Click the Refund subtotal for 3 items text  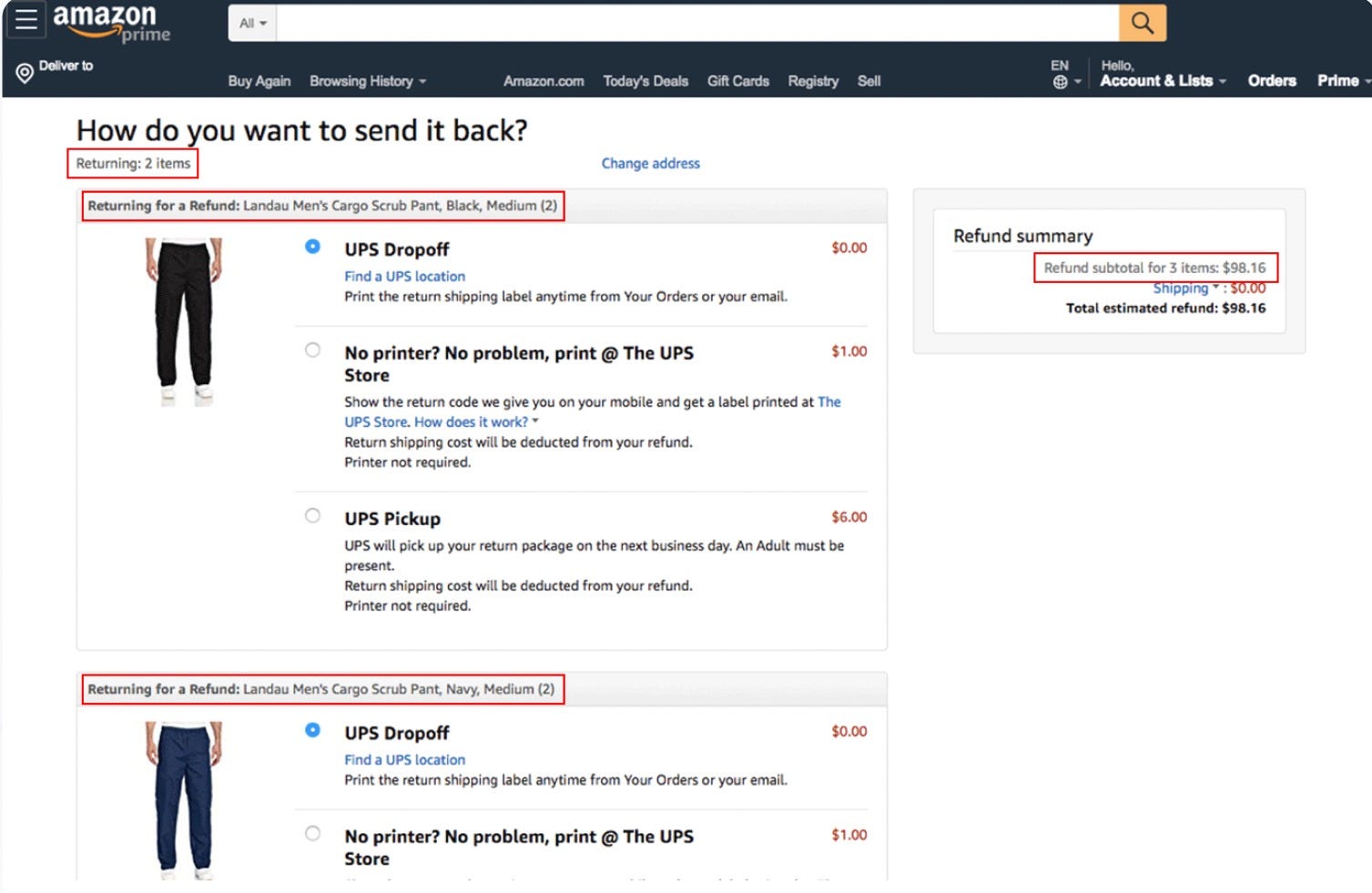coord(1155,268)
